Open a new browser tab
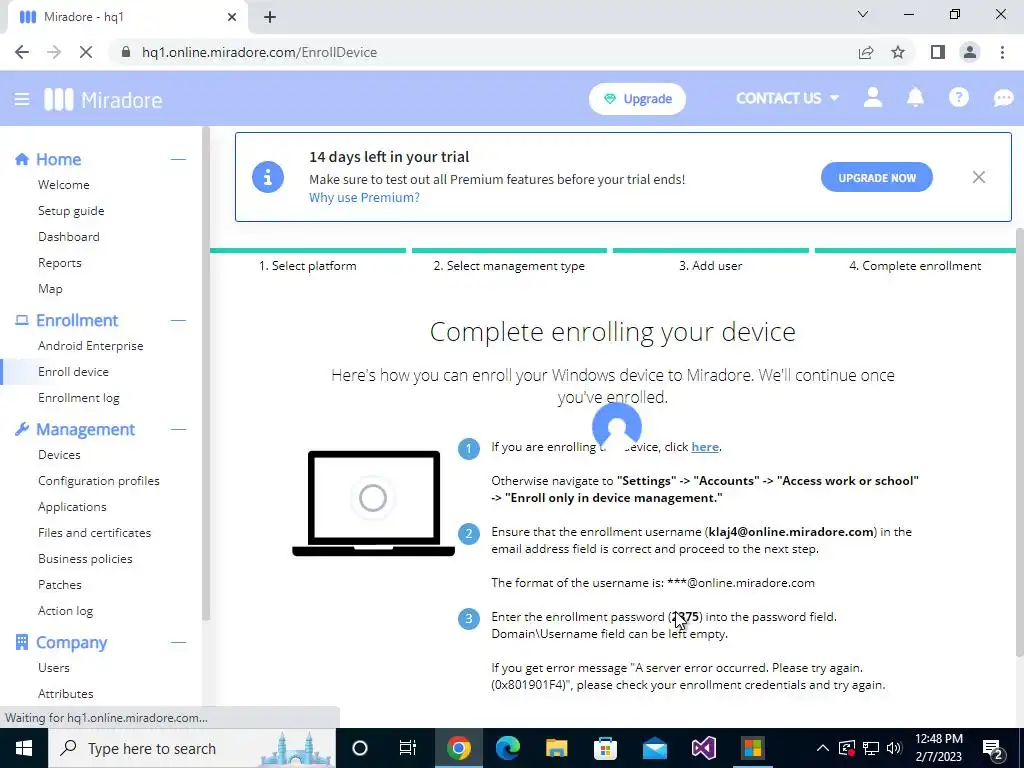The height and width of the screenshot is (768, 1024). click(270, 17)
